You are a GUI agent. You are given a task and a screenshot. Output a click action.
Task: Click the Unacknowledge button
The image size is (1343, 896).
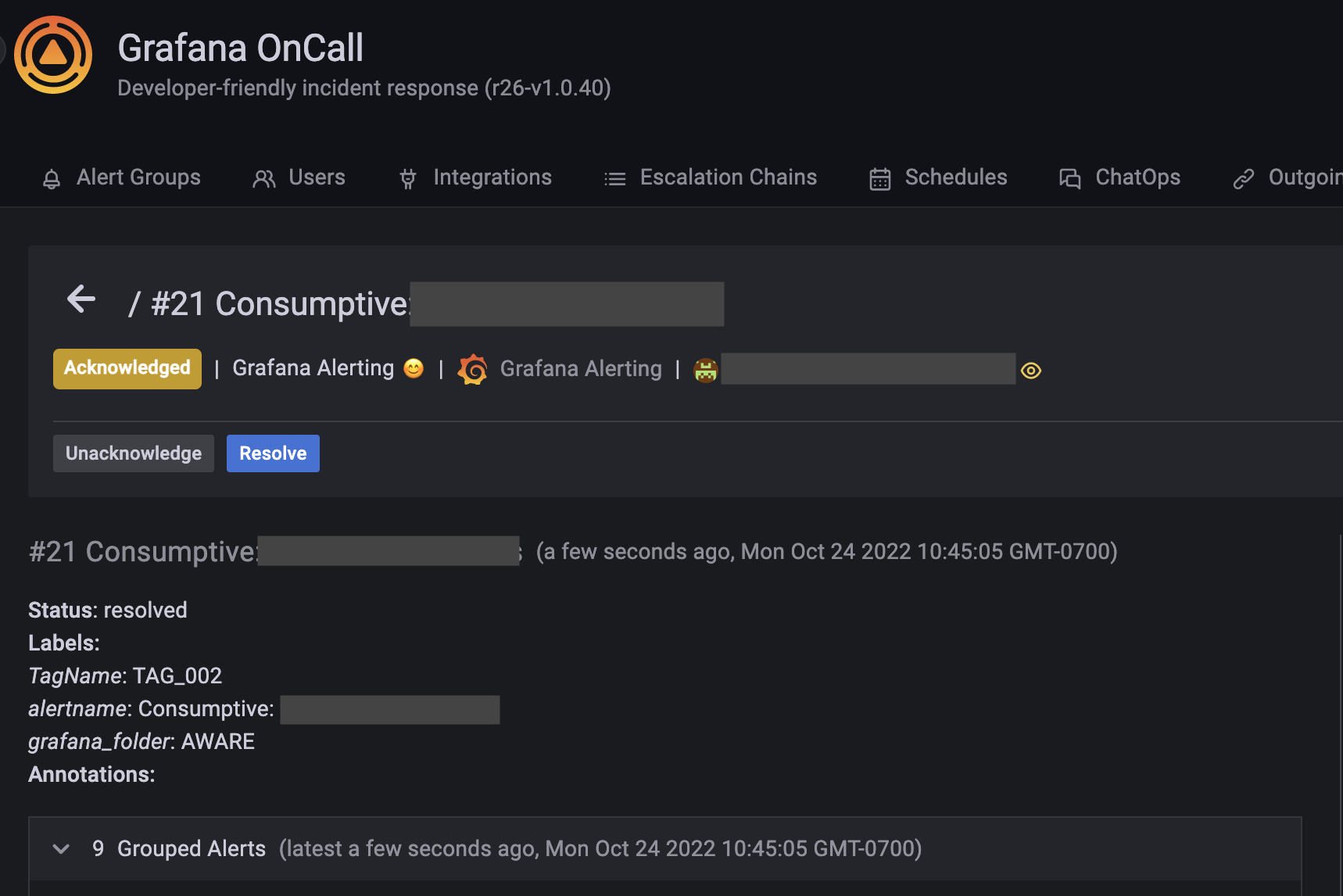coord(133,453)
